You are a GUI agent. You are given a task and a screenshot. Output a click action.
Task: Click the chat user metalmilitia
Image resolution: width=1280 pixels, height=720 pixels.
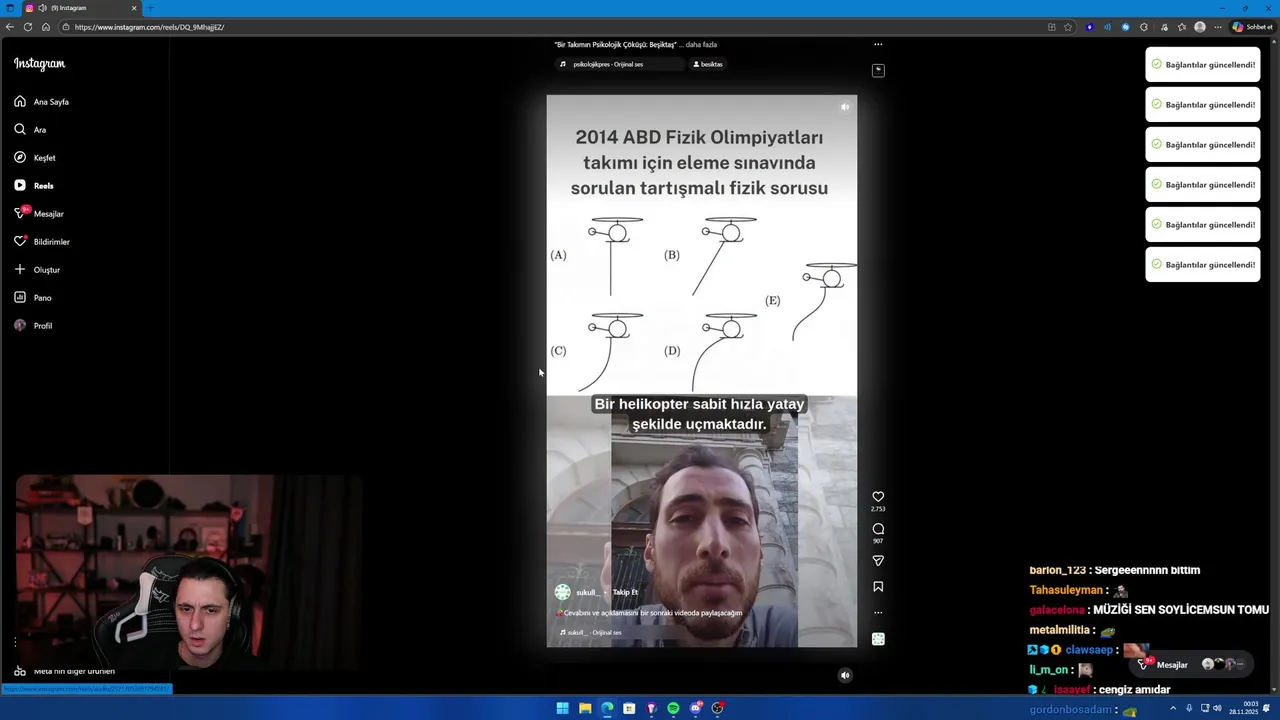(1061, 630)
